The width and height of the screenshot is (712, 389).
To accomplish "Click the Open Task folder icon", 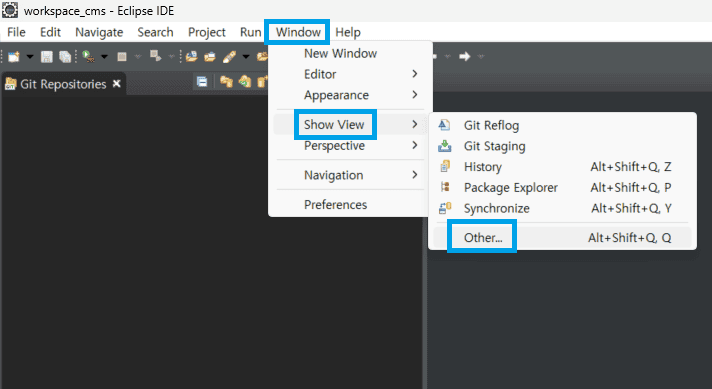I will point(210,57).
